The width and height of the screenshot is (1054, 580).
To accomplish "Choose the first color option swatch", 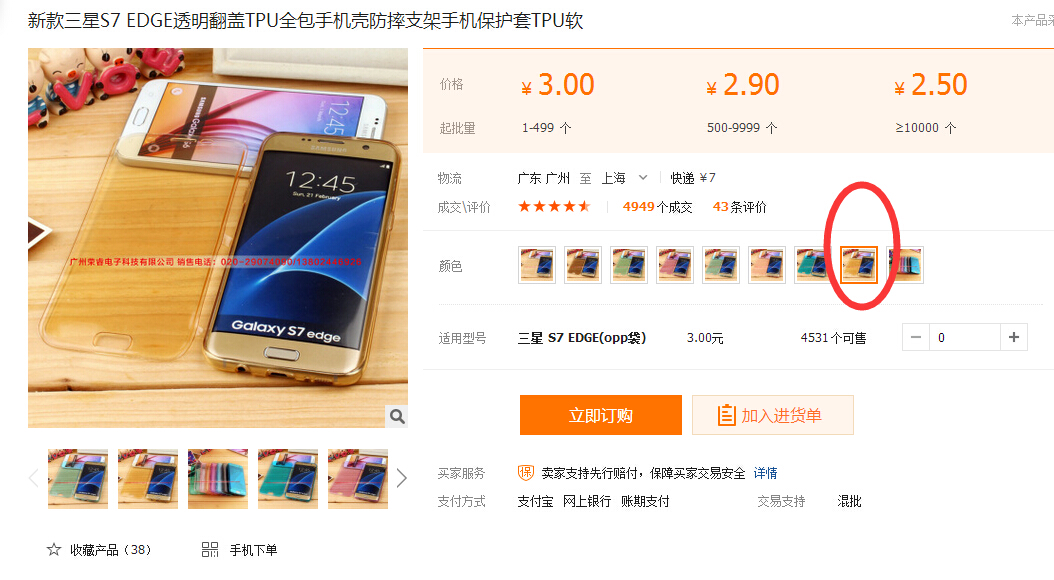I will pos(536,265).
